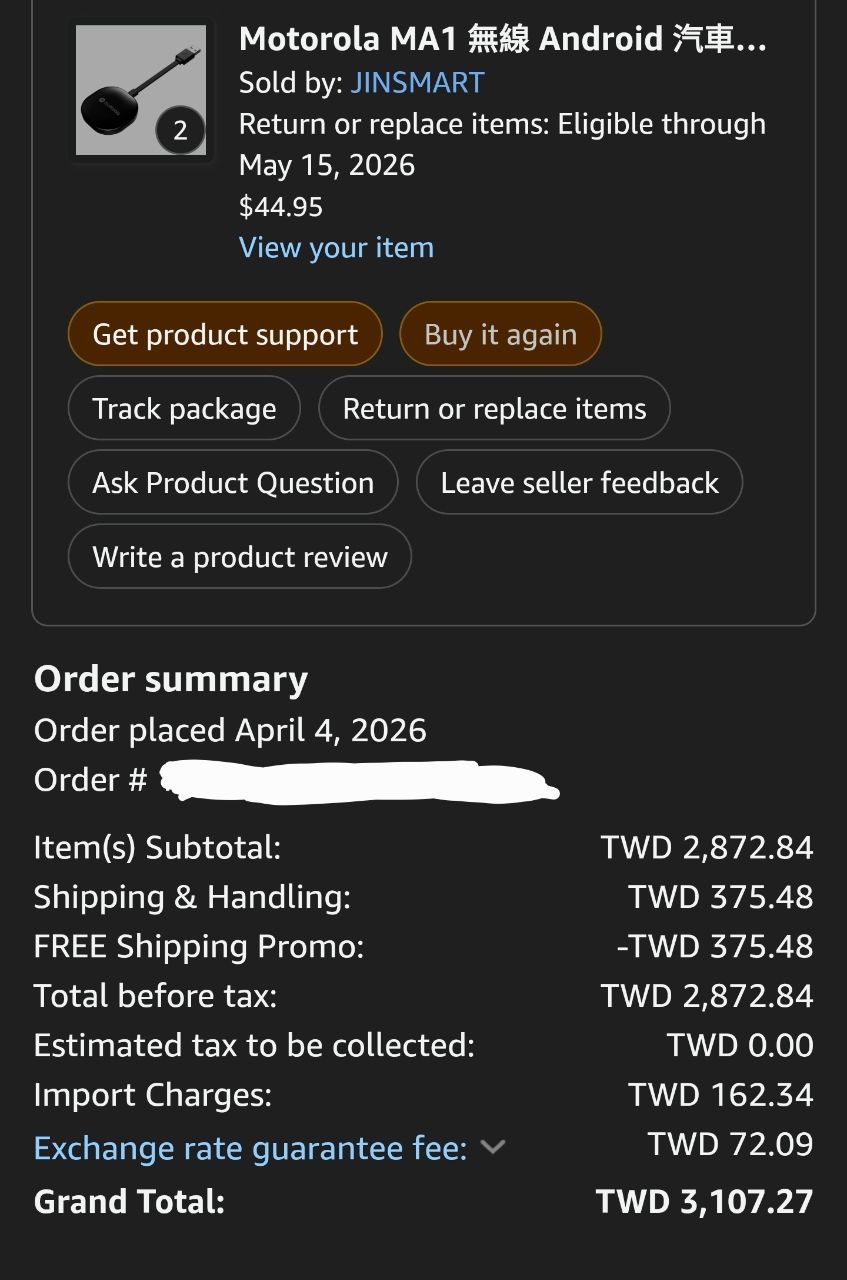Open the Motorola MA1 product title
This screenshot has width=847, height=1280.
[502, 39]
